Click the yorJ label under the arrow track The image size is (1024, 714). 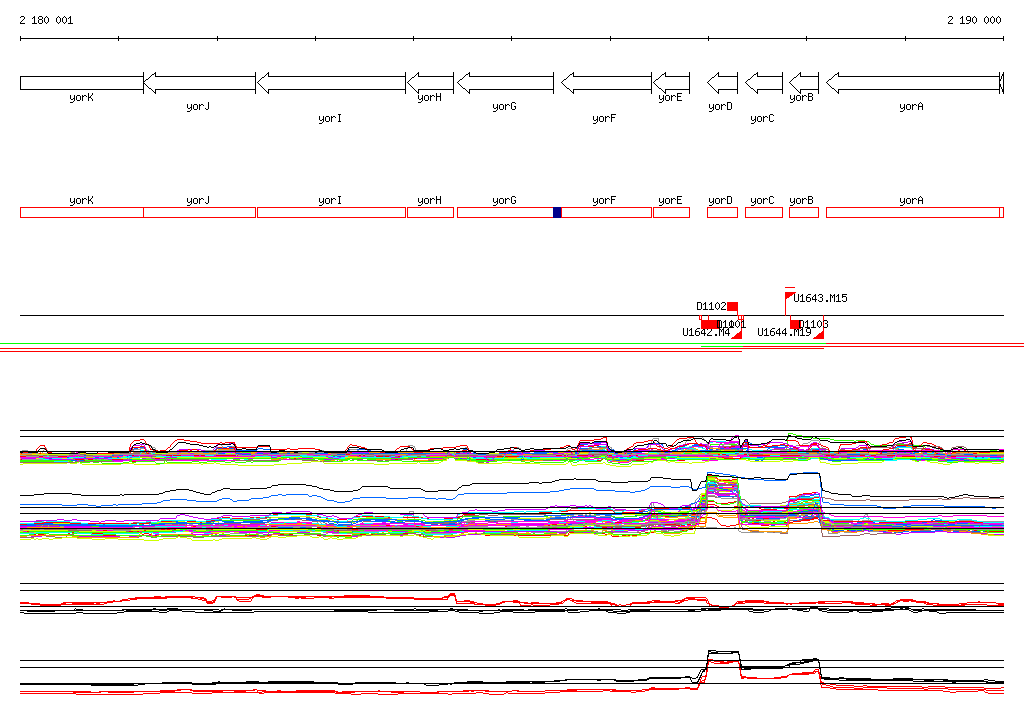[x=198, y=106]
